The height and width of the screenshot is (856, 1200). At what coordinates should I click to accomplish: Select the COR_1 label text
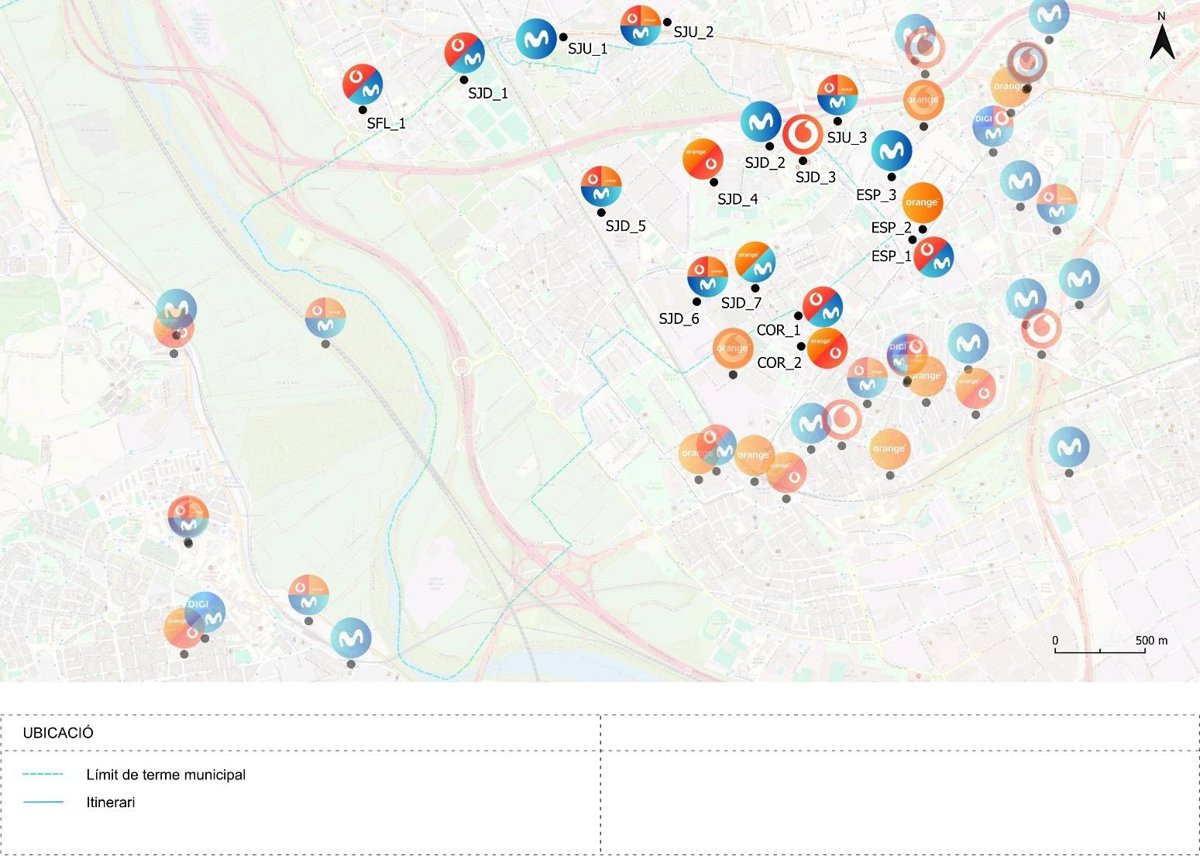point(779,331)
